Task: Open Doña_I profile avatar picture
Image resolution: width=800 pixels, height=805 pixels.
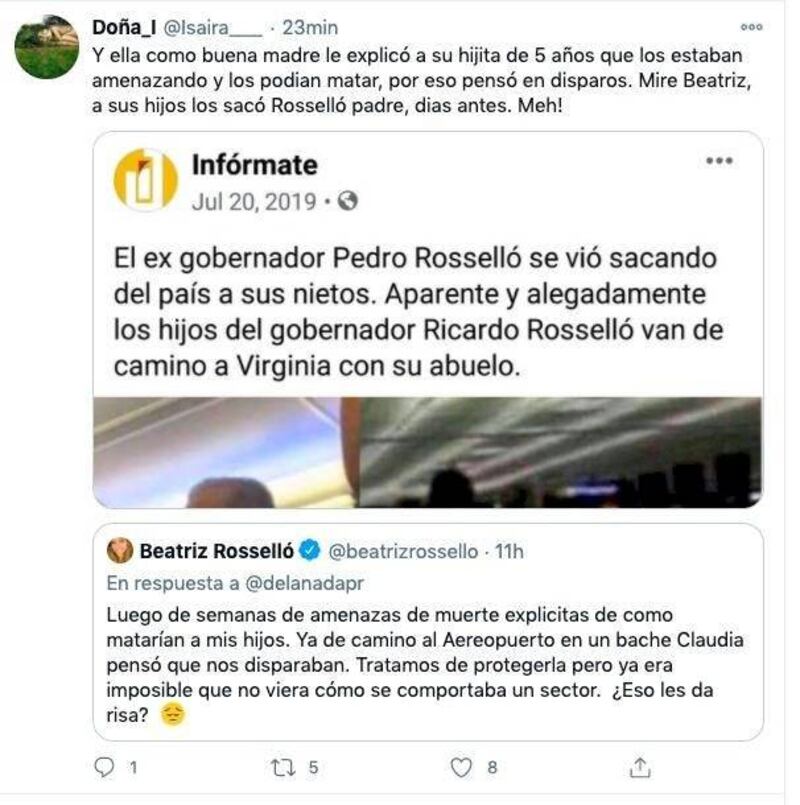Action: point(46,47)
